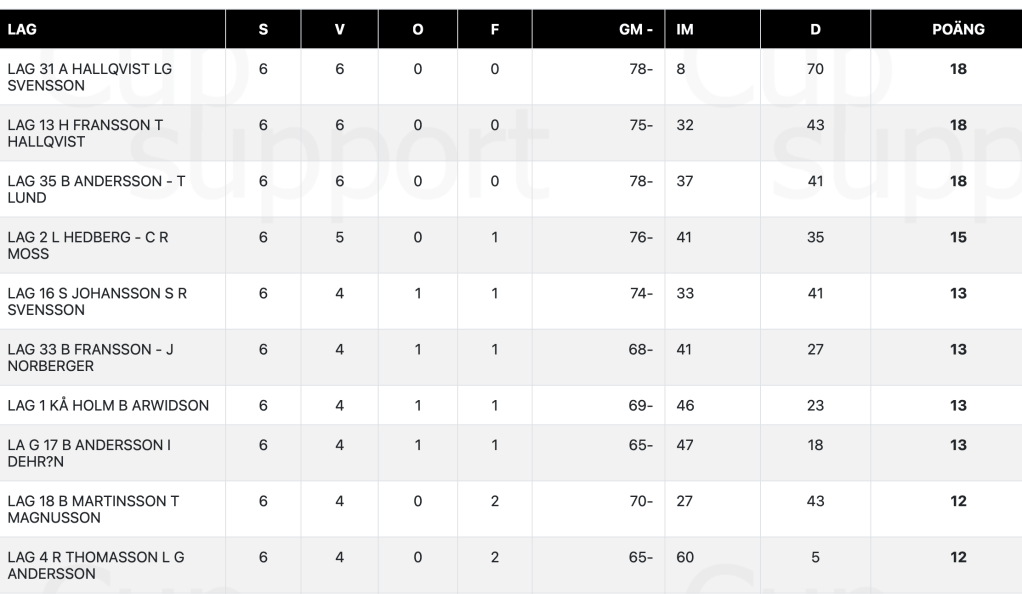Click team LA G 17 B Andersson I Dehr?n
1022x594 pixels.
89,453
